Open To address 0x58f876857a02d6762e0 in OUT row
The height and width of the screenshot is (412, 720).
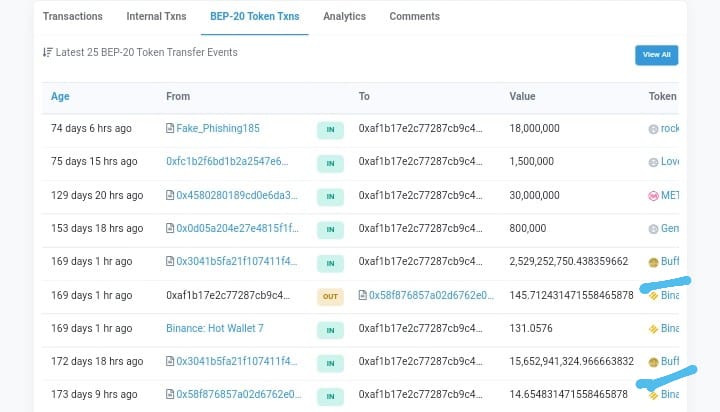pos(431,295)
